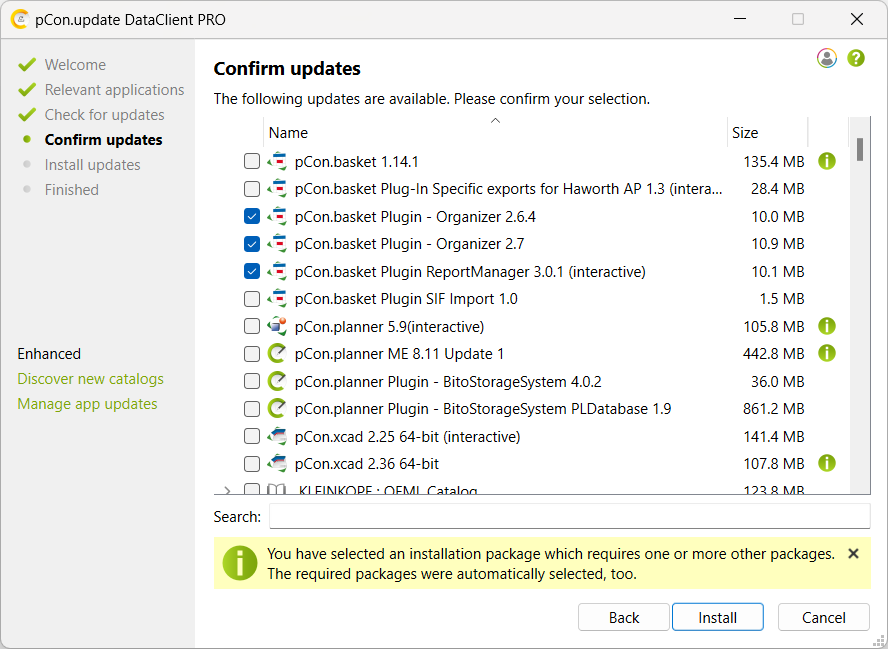Screen dimensions: 888x649
Task: Click info icon for pCon.planner ME 8.11
Action: 827,353
